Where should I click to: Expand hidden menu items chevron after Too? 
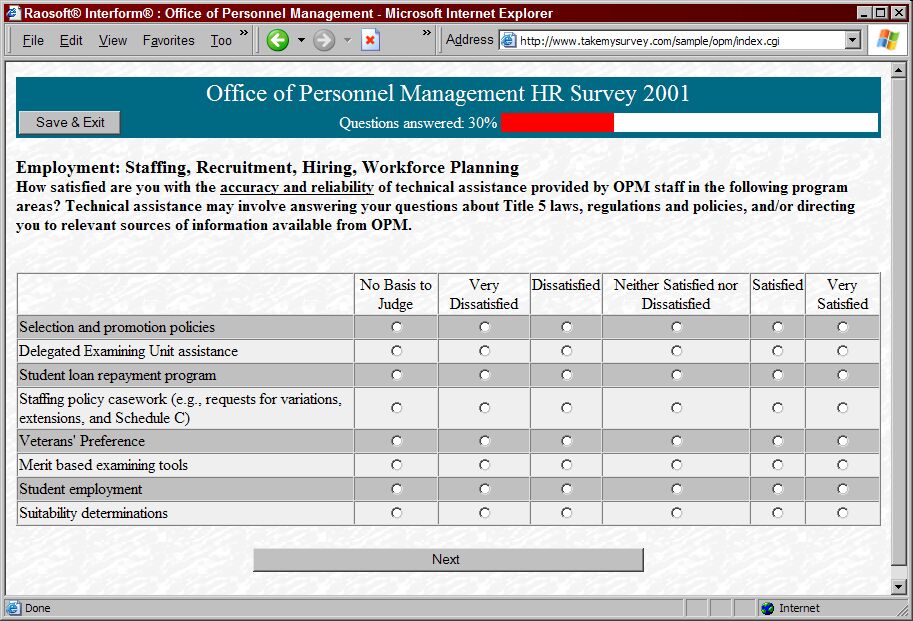(x=244, y=33)
